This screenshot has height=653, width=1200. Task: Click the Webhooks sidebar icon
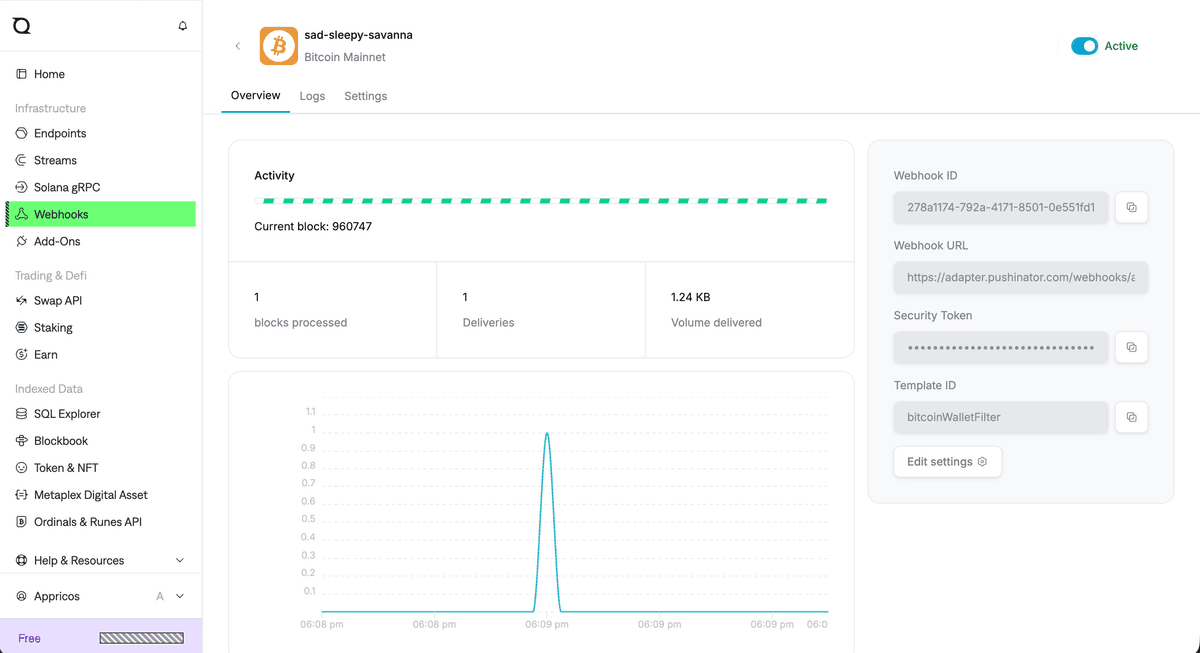point(22,214)
